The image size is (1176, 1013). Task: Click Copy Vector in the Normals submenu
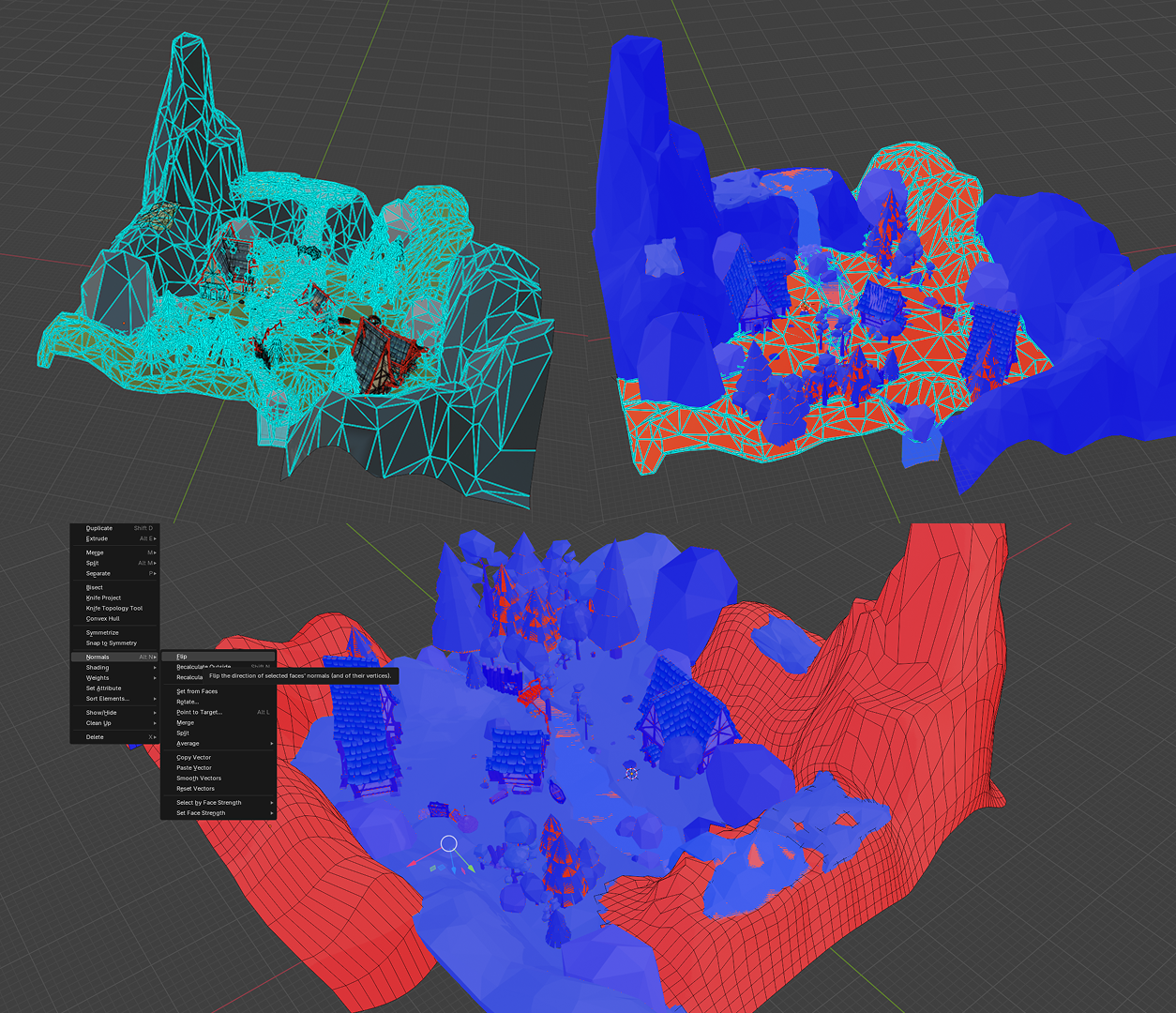click(191, 757)
